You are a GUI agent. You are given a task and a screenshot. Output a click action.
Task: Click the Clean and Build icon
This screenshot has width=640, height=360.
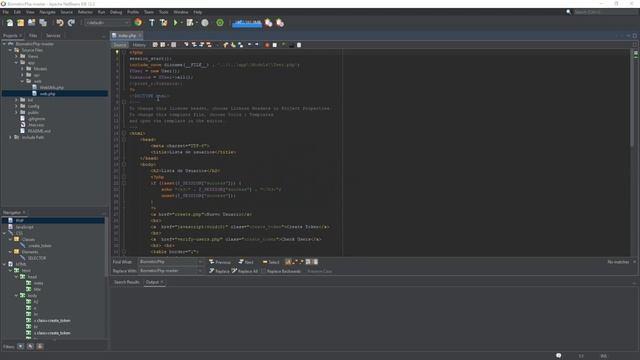click(164, 23)
